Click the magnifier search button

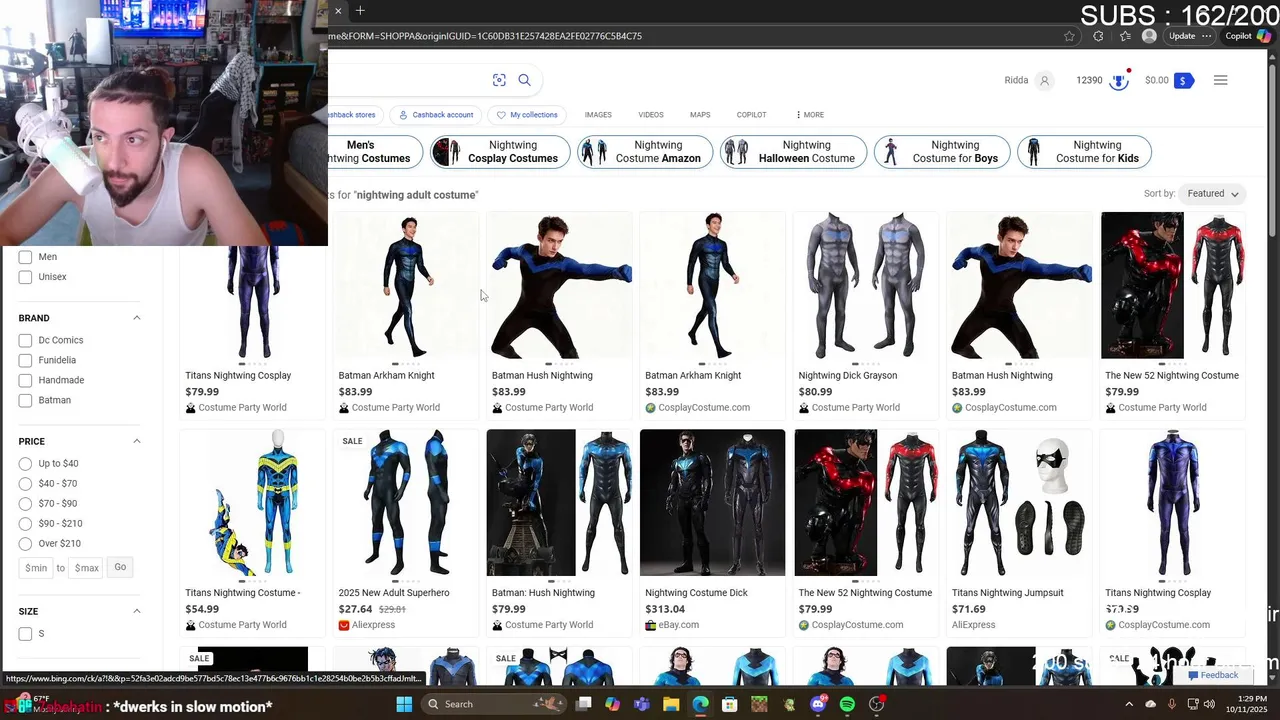click(x=524, y=80)
